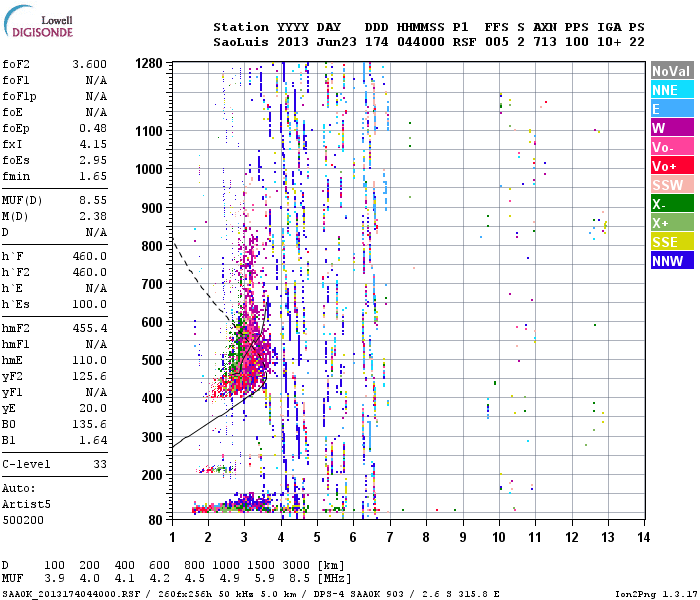Click the RSF program value
Image resolution: width=700 pixels, height=600 pixels.
tap(464, 42)
